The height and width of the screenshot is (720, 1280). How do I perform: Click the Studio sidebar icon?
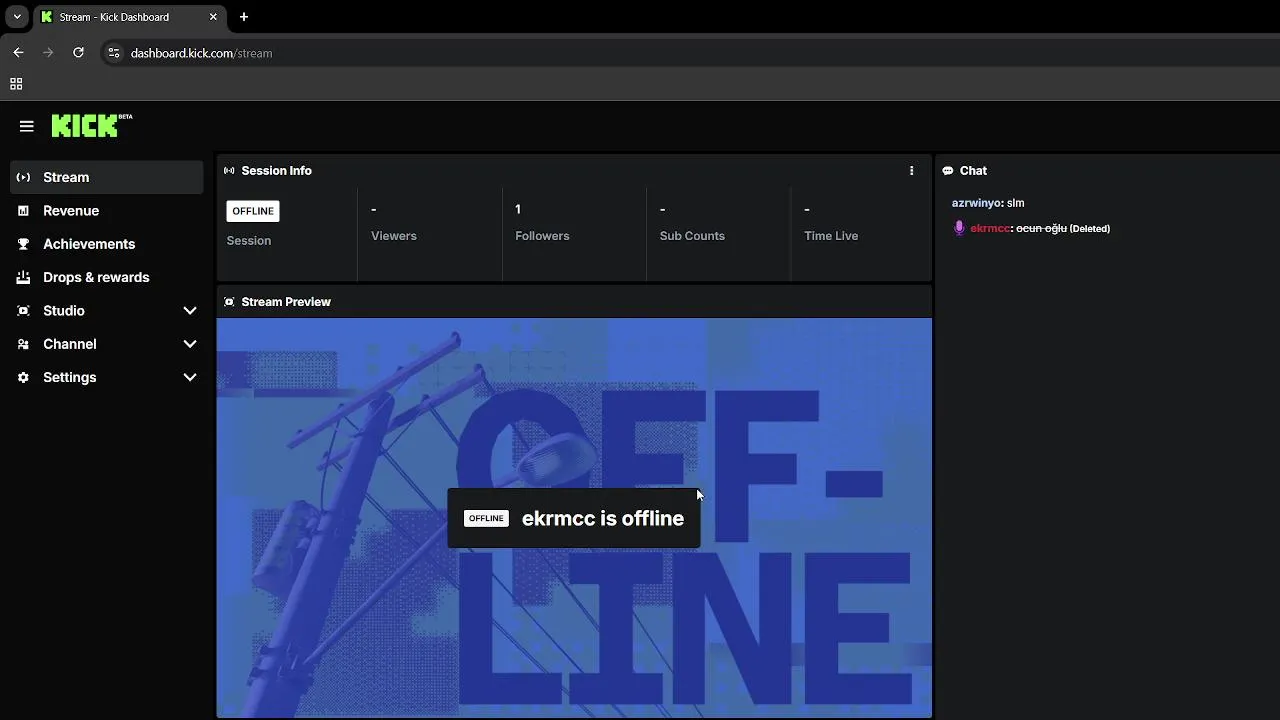point(23,311)
